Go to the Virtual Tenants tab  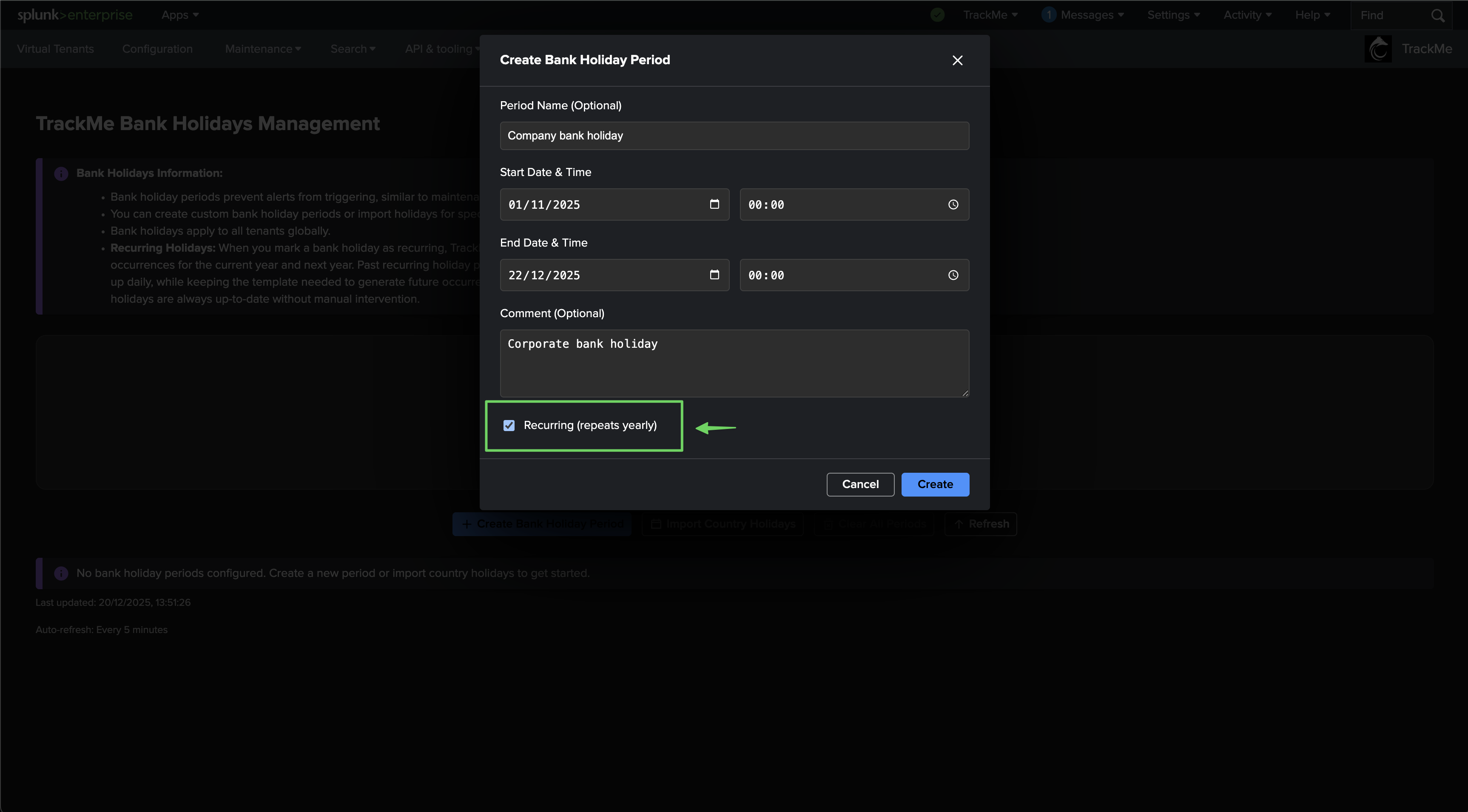tap(55, 49)
